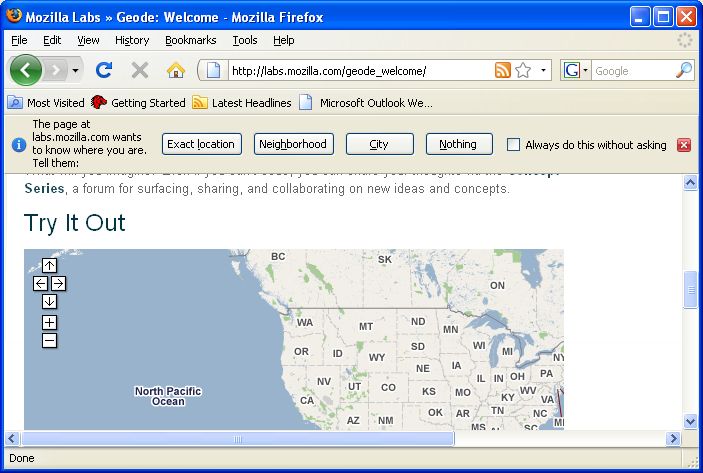Open the back/forward history dropdown arrow
703x473 pixels.
coord(75,70)
